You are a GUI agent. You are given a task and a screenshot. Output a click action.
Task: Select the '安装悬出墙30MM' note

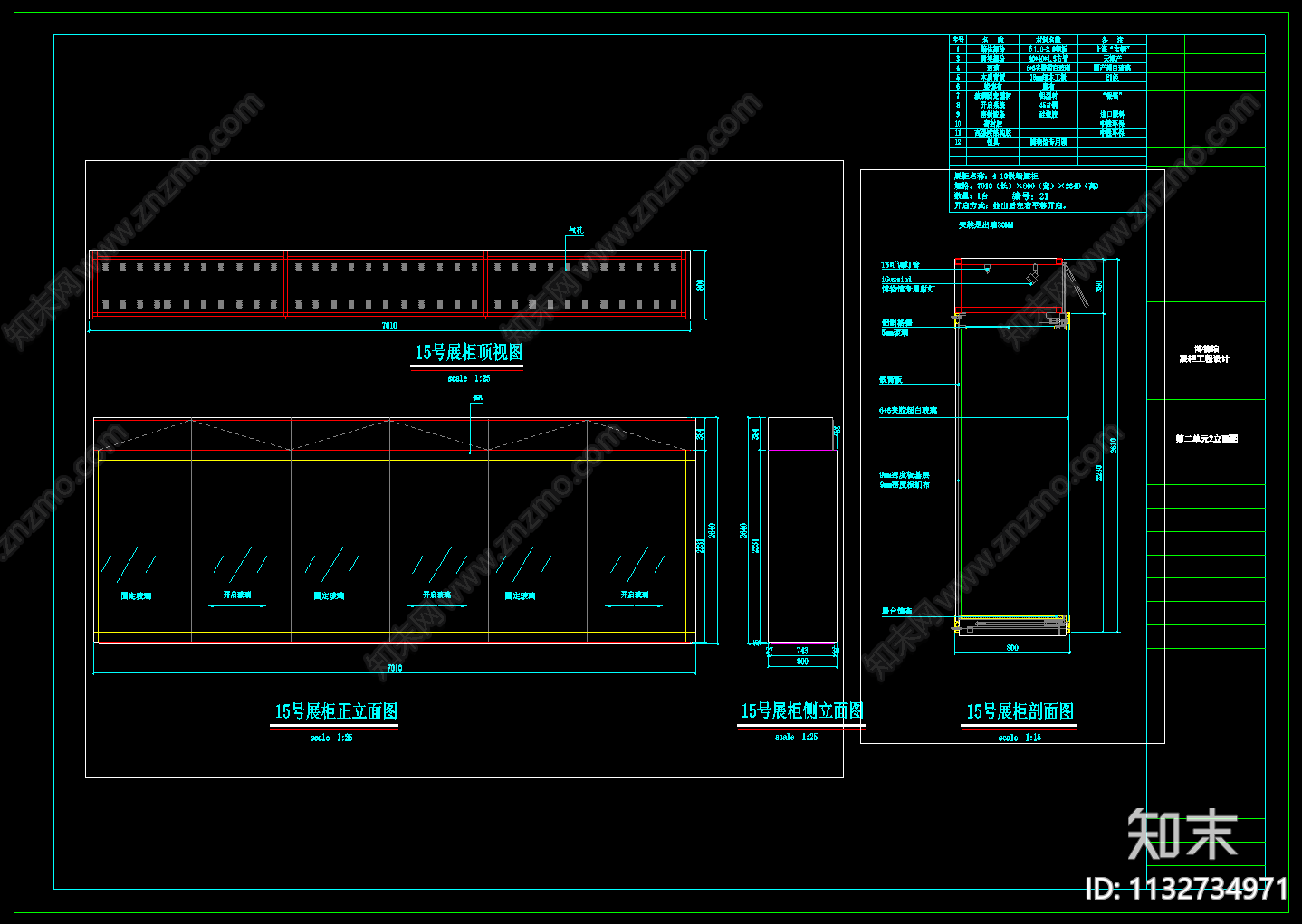[986, 225]
